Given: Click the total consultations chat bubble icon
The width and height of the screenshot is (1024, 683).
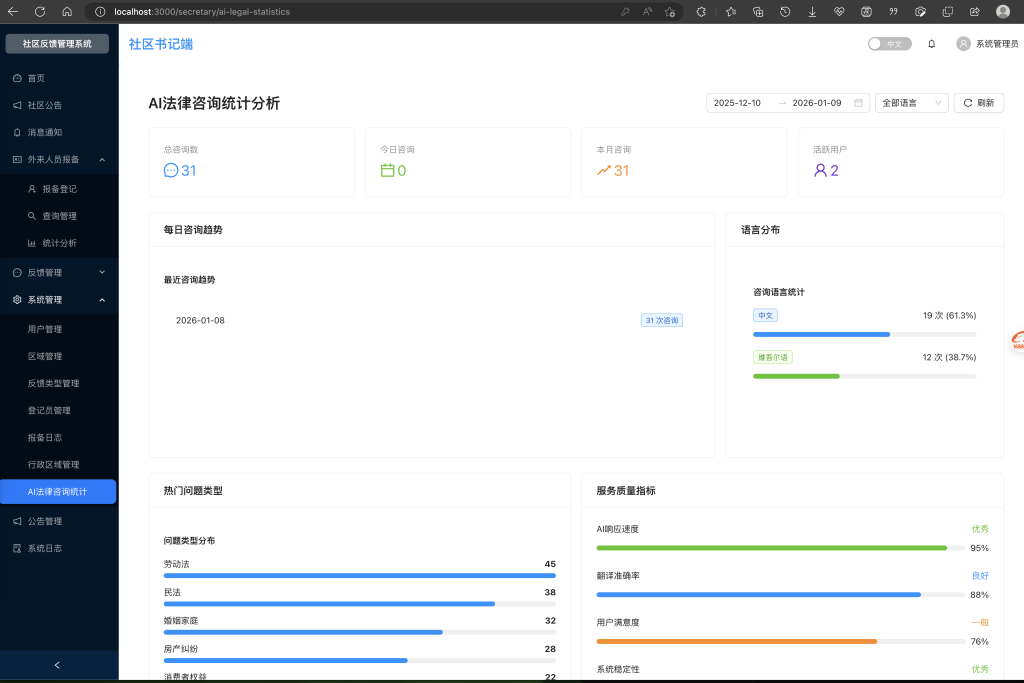Looking at the screenshot, I should tap(170, 171).
